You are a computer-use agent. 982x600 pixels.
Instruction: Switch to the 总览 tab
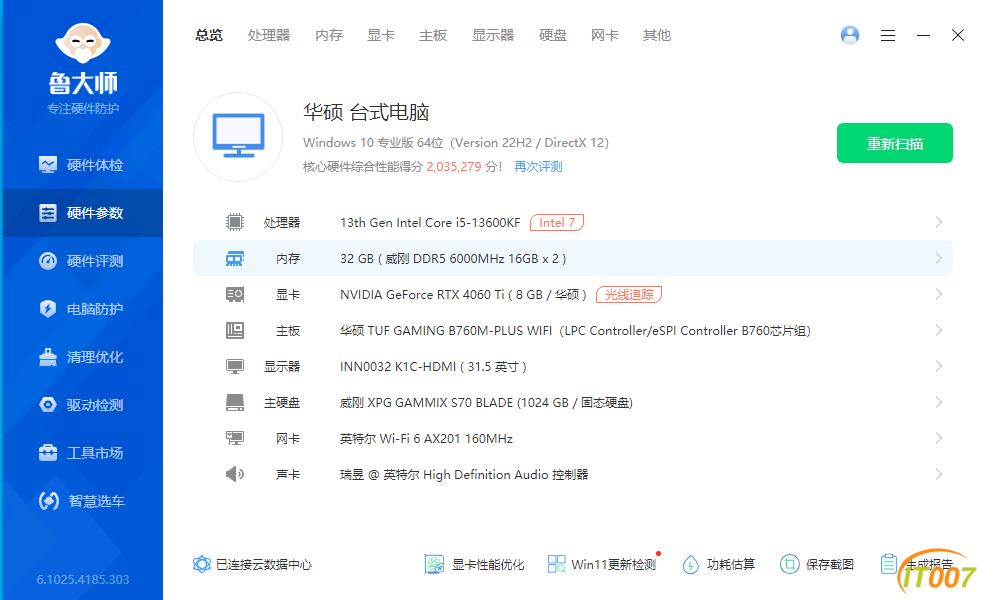[209, 35]
